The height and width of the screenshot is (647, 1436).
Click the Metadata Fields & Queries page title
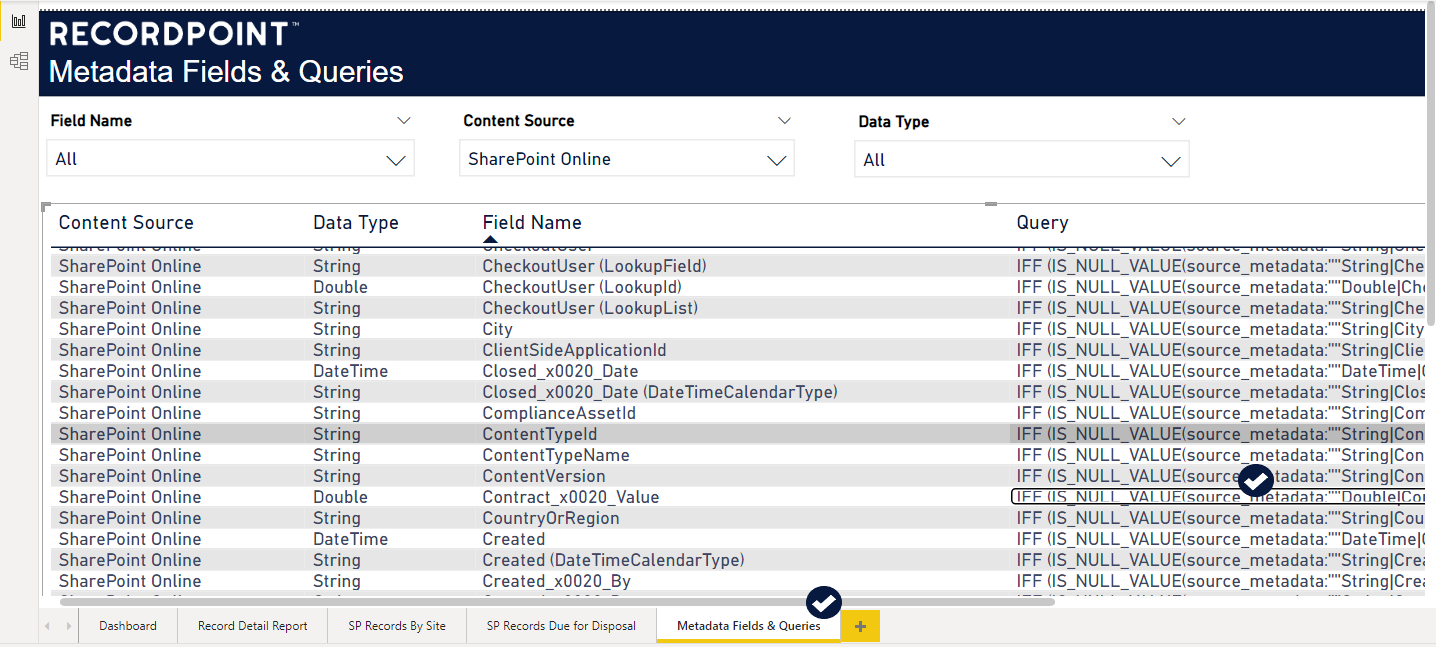226,72
